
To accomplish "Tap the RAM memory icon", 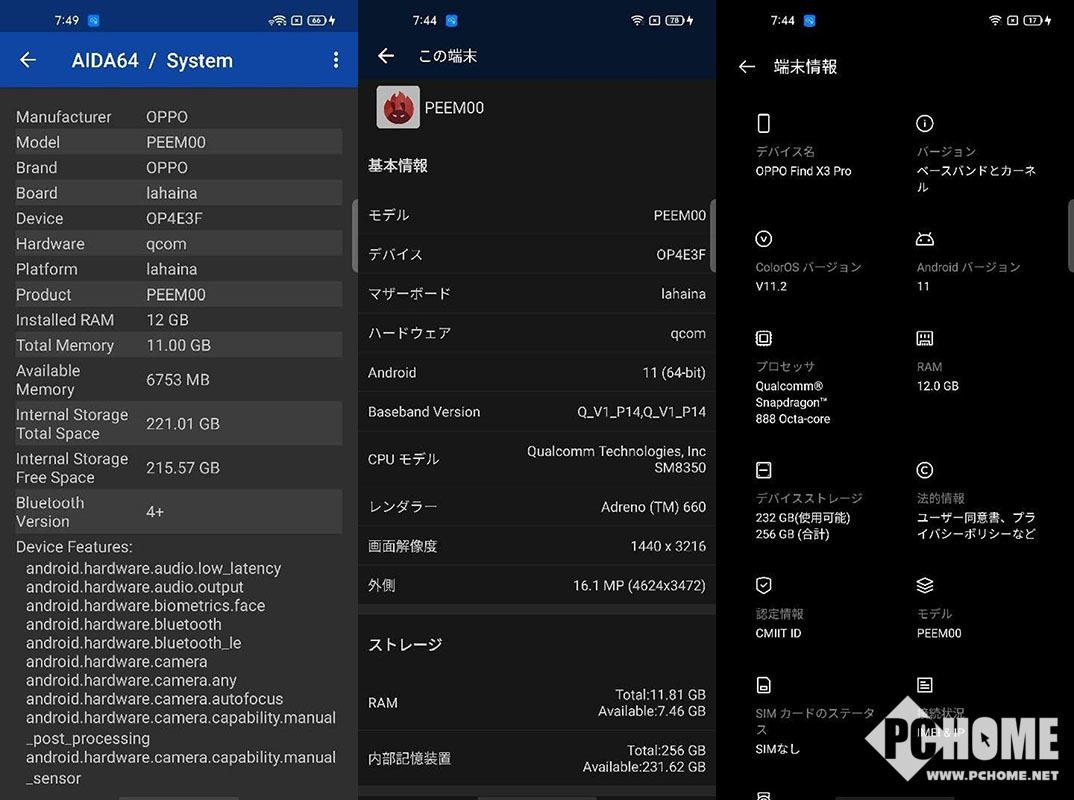I will pos(925,338).
